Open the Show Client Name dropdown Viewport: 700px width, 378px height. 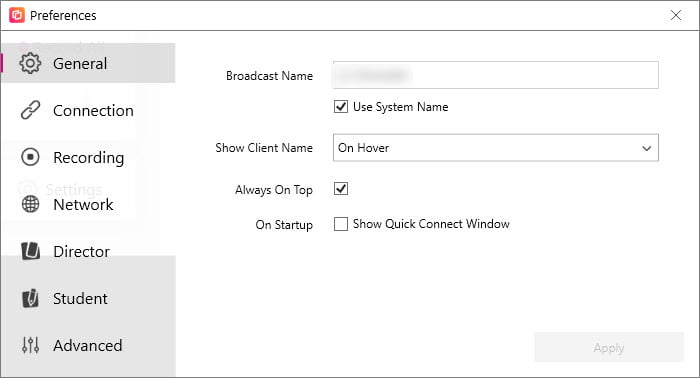[x=496, y=148]
